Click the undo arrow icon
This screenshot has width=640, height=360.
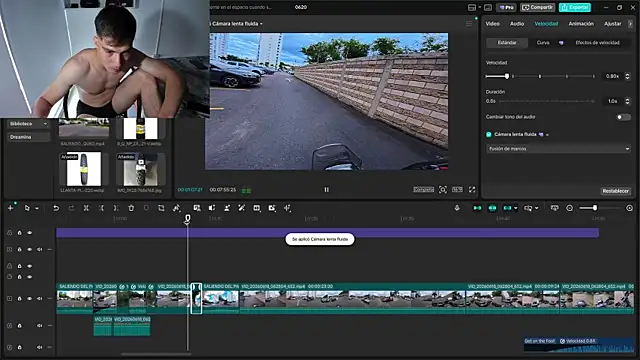pos(56,208)
